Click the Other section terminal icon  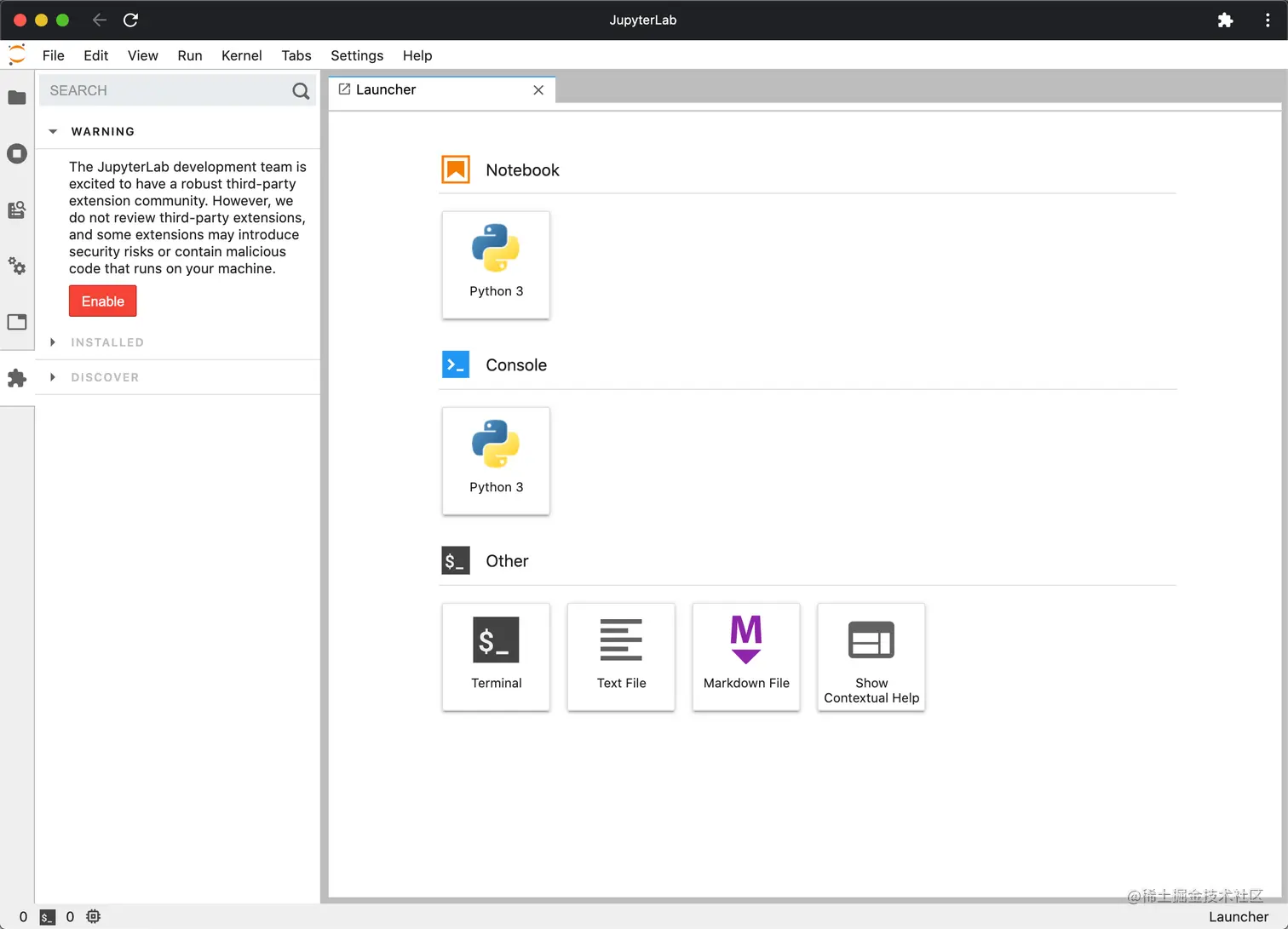[x=456, y=560]
